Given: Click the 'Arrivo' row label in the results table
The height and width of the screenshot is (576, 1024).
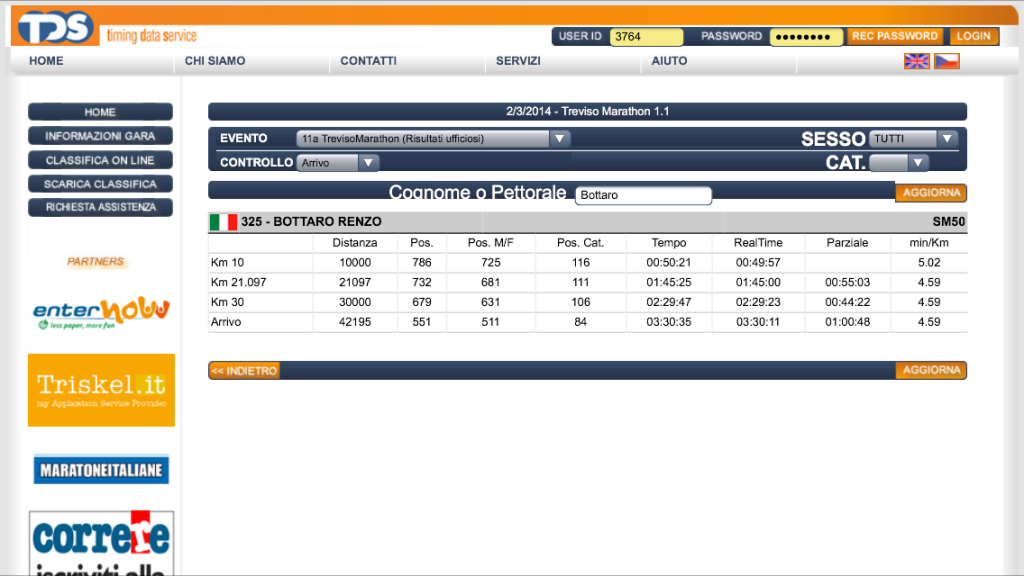Looking at the screenshot, I should coord(226,322).
